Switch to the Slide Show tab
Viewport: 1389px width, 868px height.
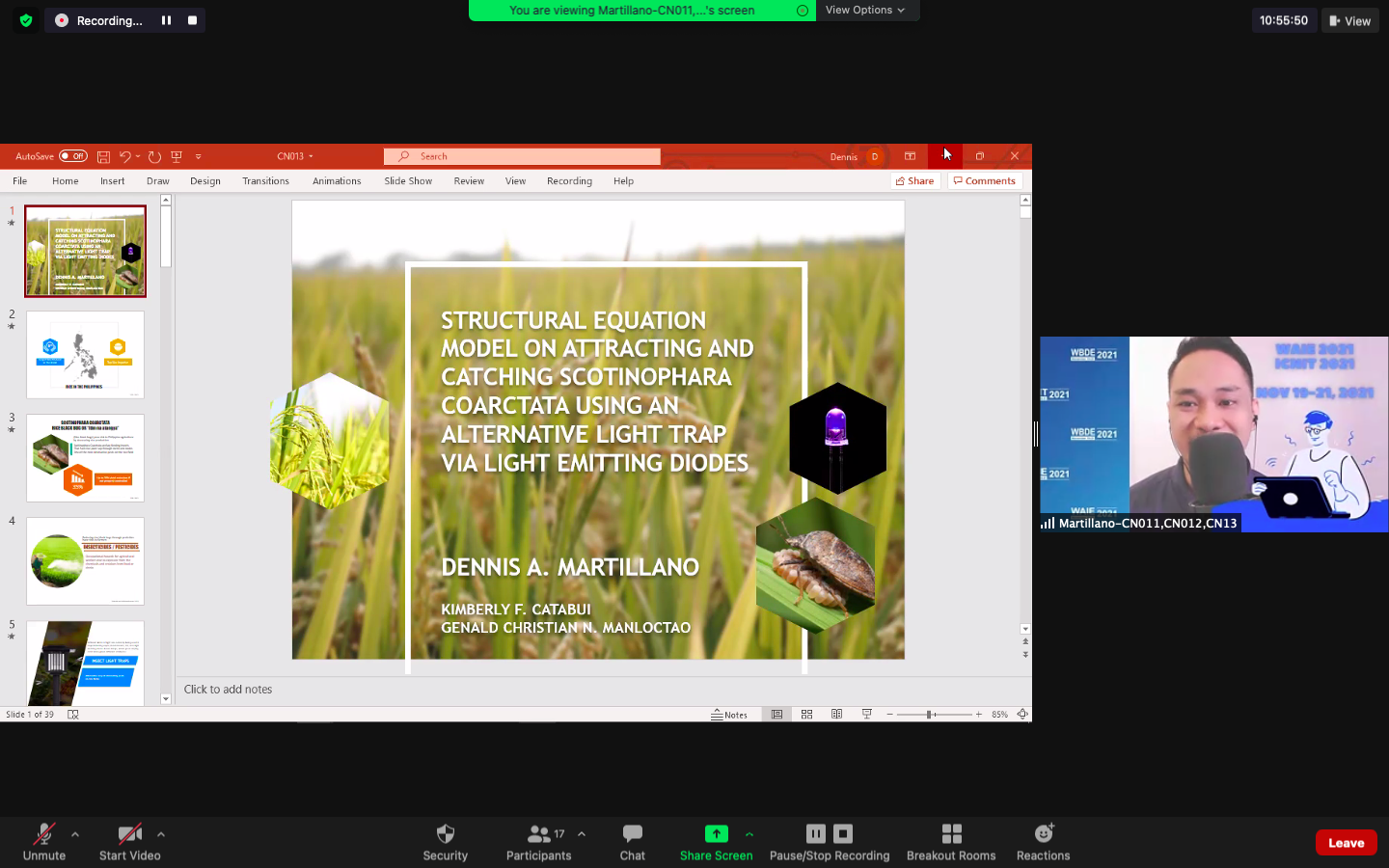pyautogui.click(x=408, y=181)
